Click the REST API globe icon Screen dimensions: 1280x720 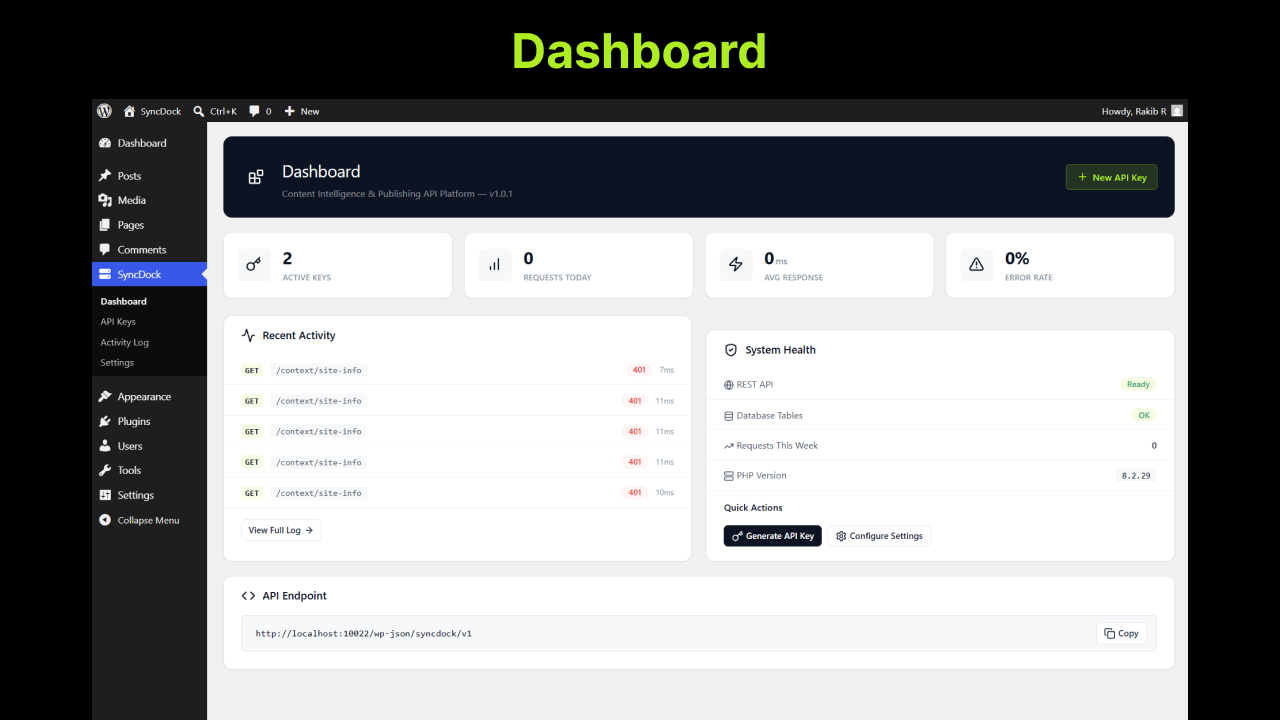point(728,385)
